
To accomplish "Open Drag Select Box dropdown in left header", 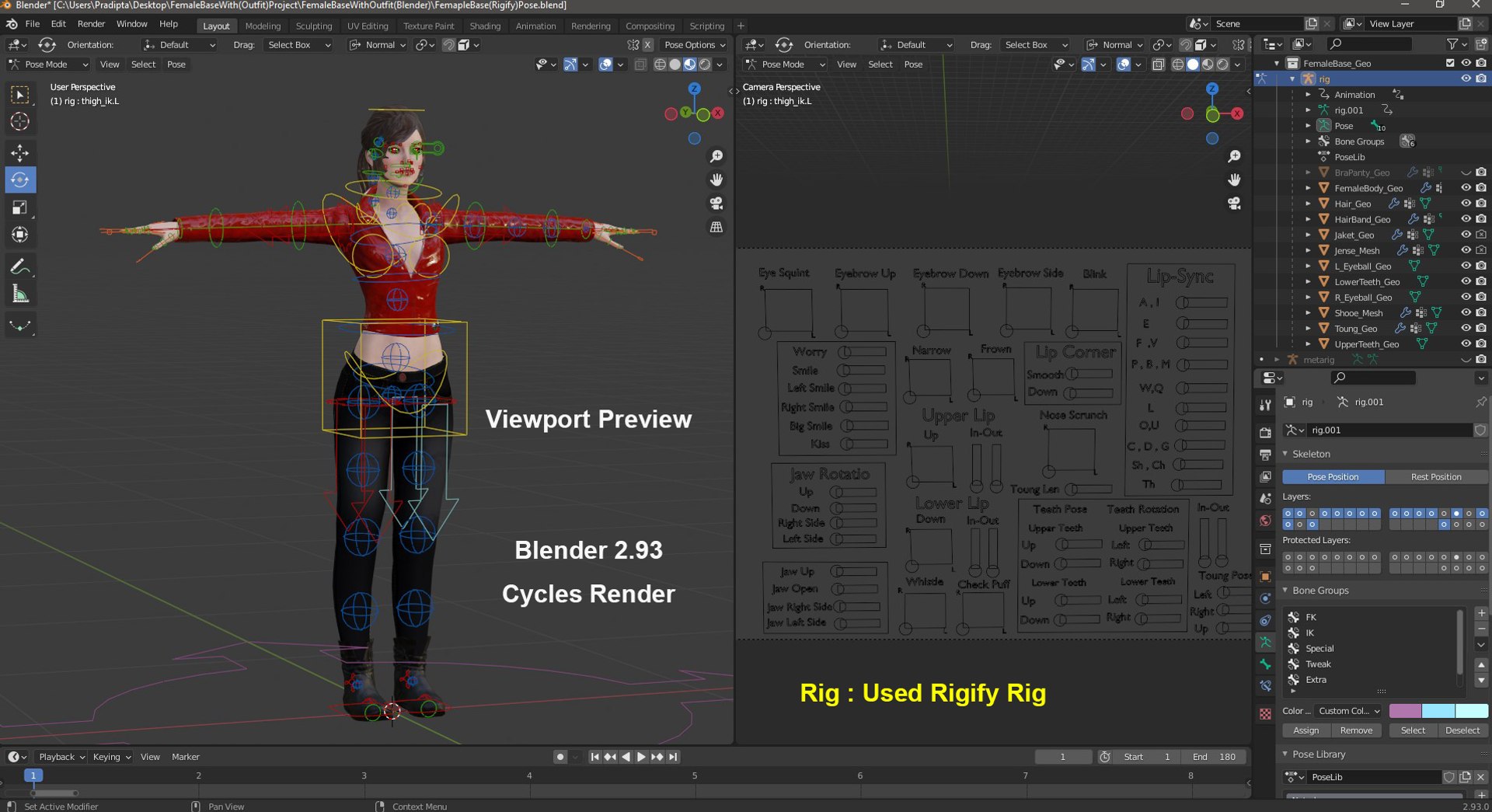I will coord(298,45).
